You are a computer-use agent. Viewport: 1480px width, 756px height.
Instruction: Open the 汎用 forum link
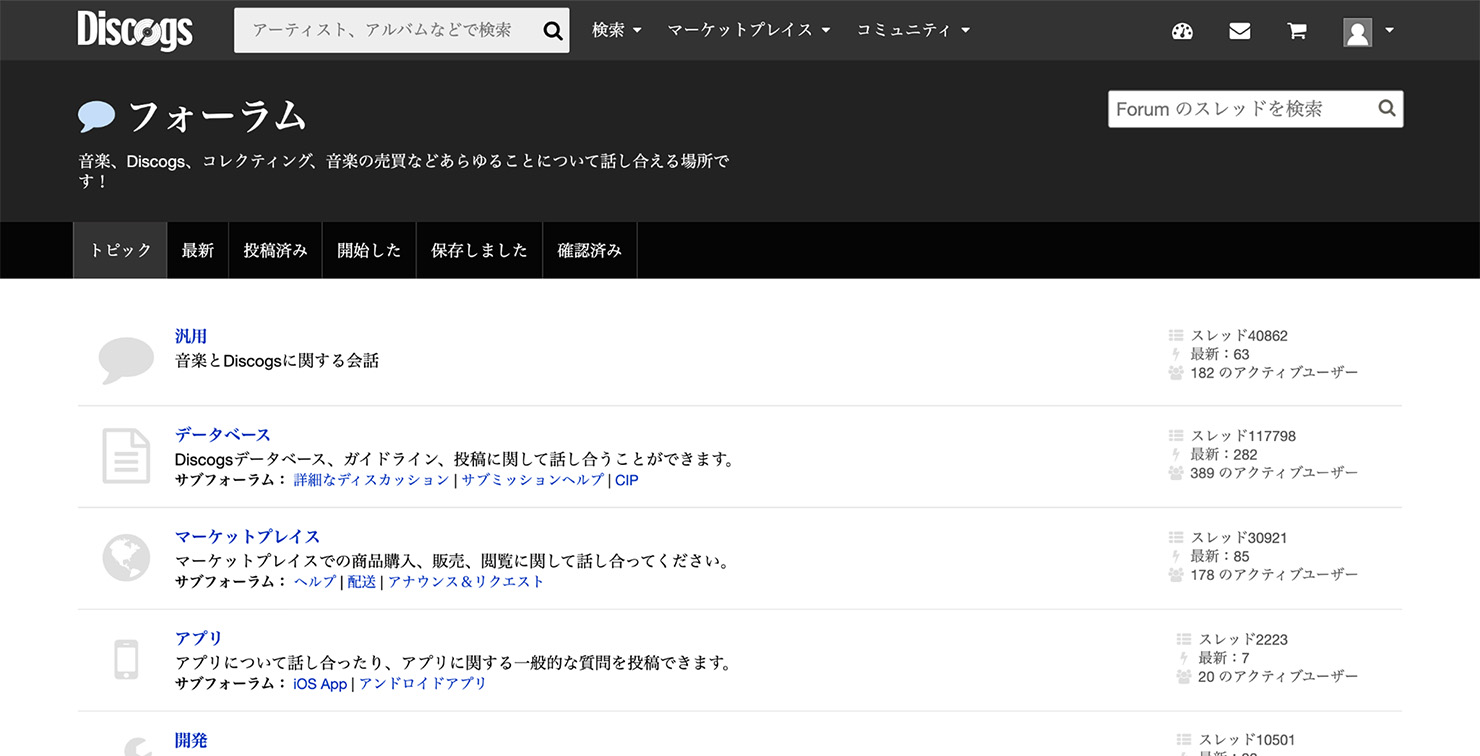[x=191, y=336]
